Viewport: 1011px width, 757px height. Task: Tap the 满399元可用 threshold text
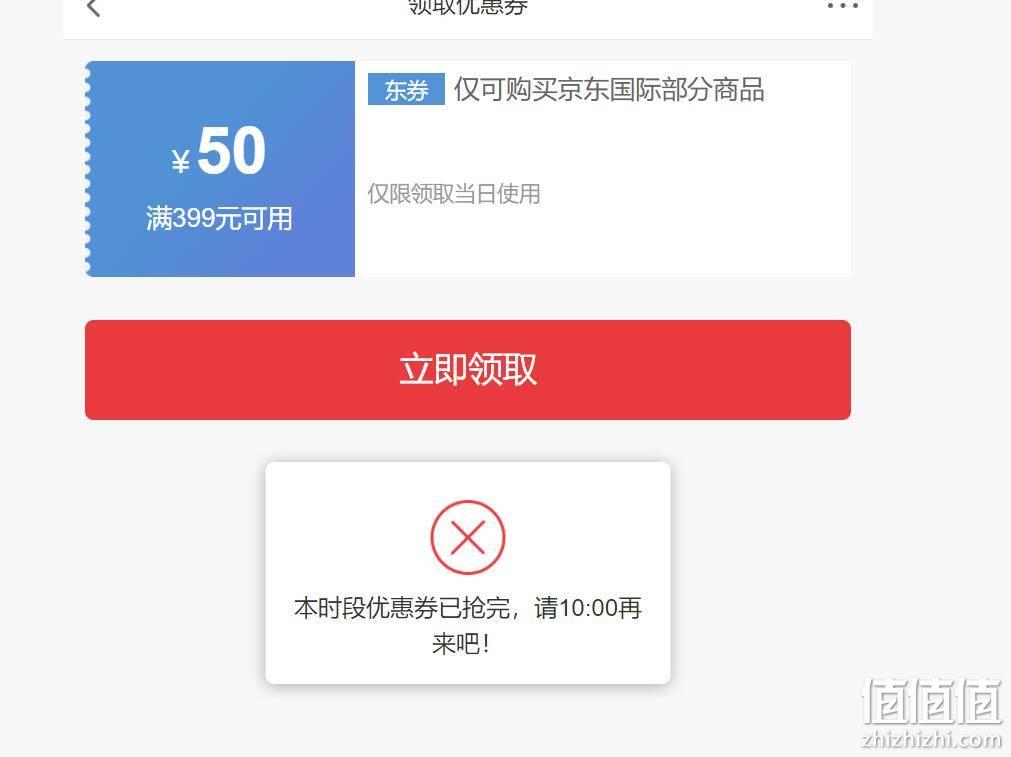219,218
